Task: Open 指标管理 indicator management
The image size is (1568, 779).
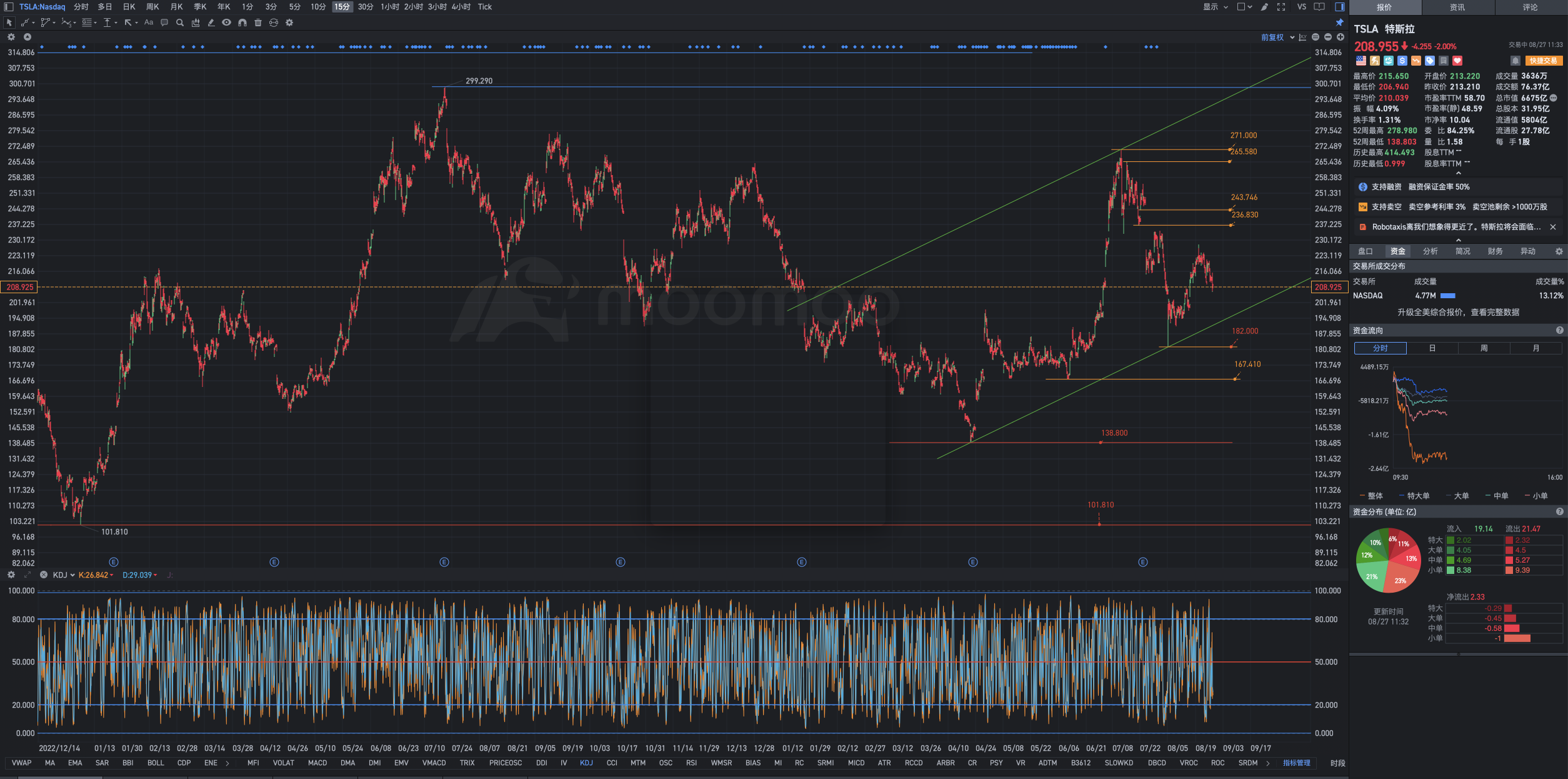Action: point(1297,763)
